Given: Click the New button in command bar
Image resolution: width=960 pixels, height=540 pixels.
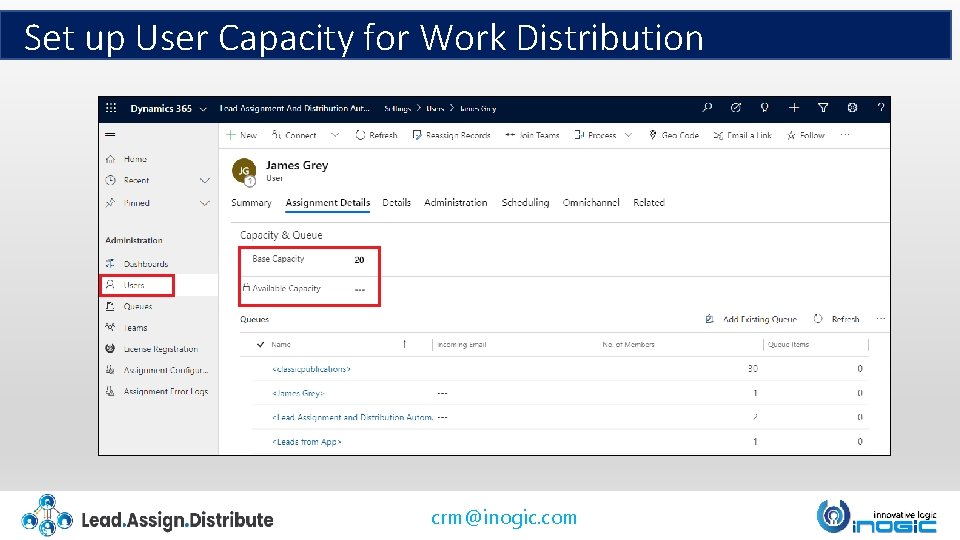Looking at the screenshot, I should [x=242, y=135].
